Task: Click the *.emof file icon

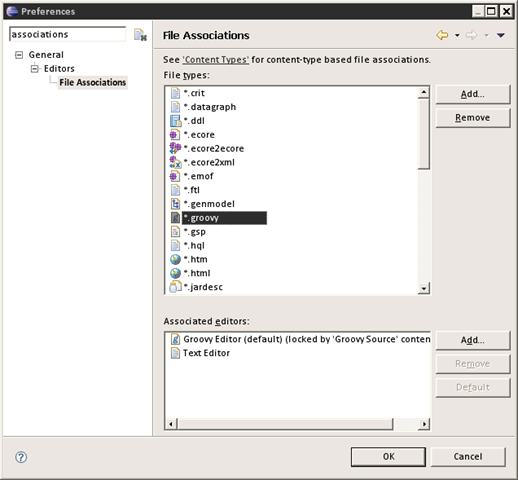Action: tap(175, 176)
